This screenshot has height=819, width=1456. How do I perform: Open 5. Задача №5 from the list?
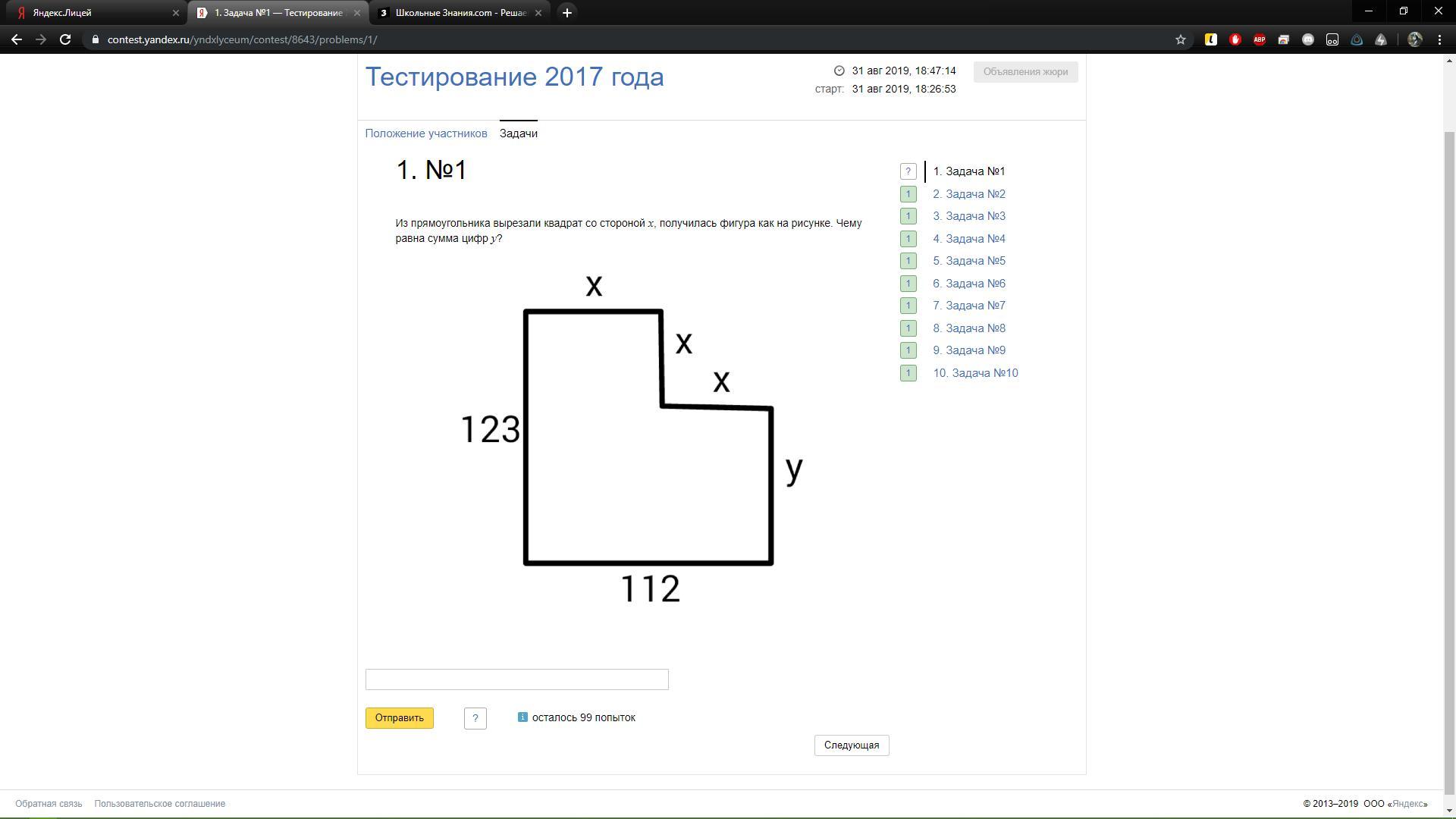[968, 261]
